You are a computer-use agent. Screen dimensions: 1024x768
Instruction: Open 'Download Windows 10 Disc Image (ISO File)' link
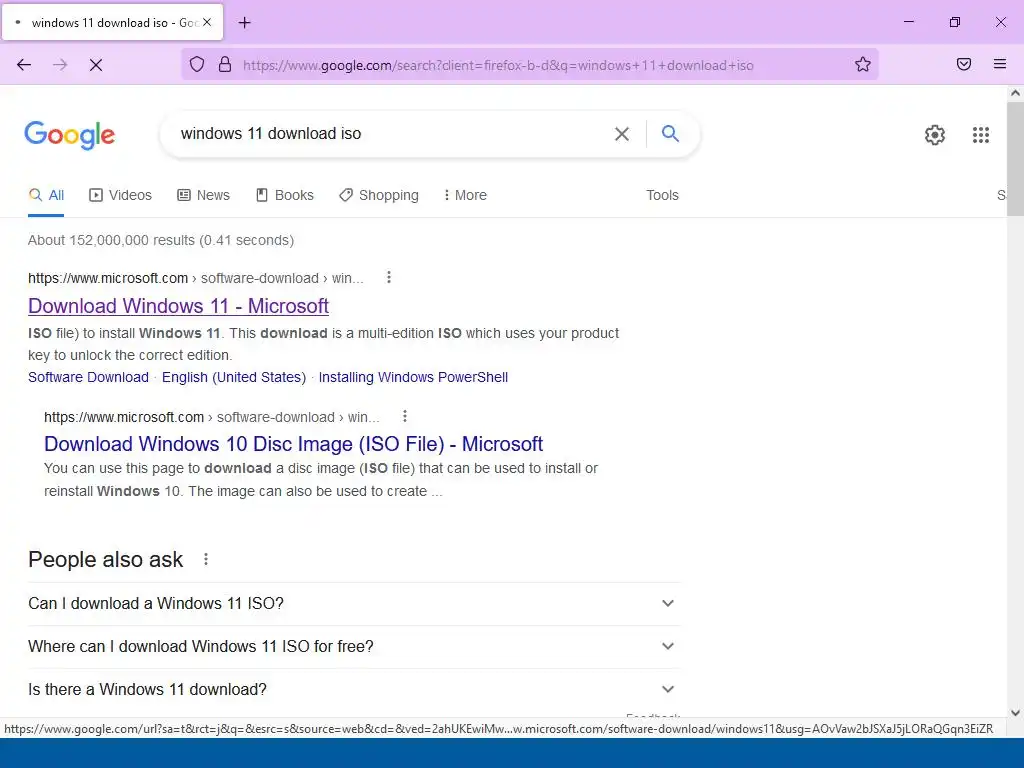(293, 444)
